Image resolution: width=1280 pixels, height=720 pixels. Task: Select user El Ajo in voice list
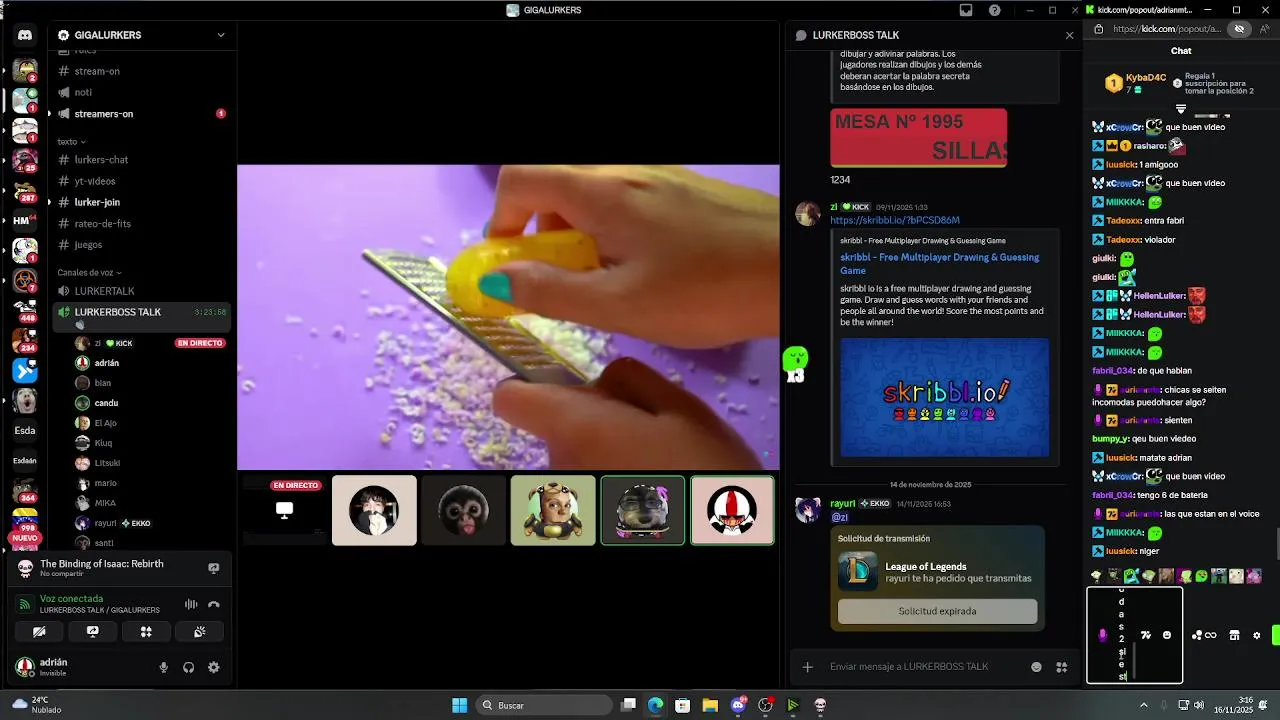tap(105, 423)
